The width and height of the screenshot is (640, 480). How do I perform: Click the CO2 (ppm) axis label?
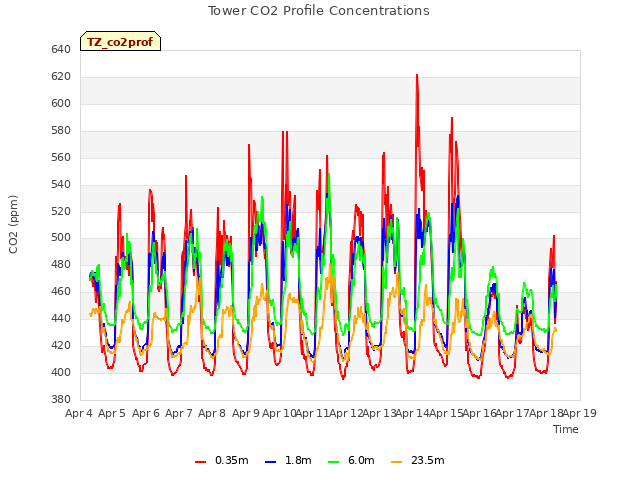click(x=13, y=224)
